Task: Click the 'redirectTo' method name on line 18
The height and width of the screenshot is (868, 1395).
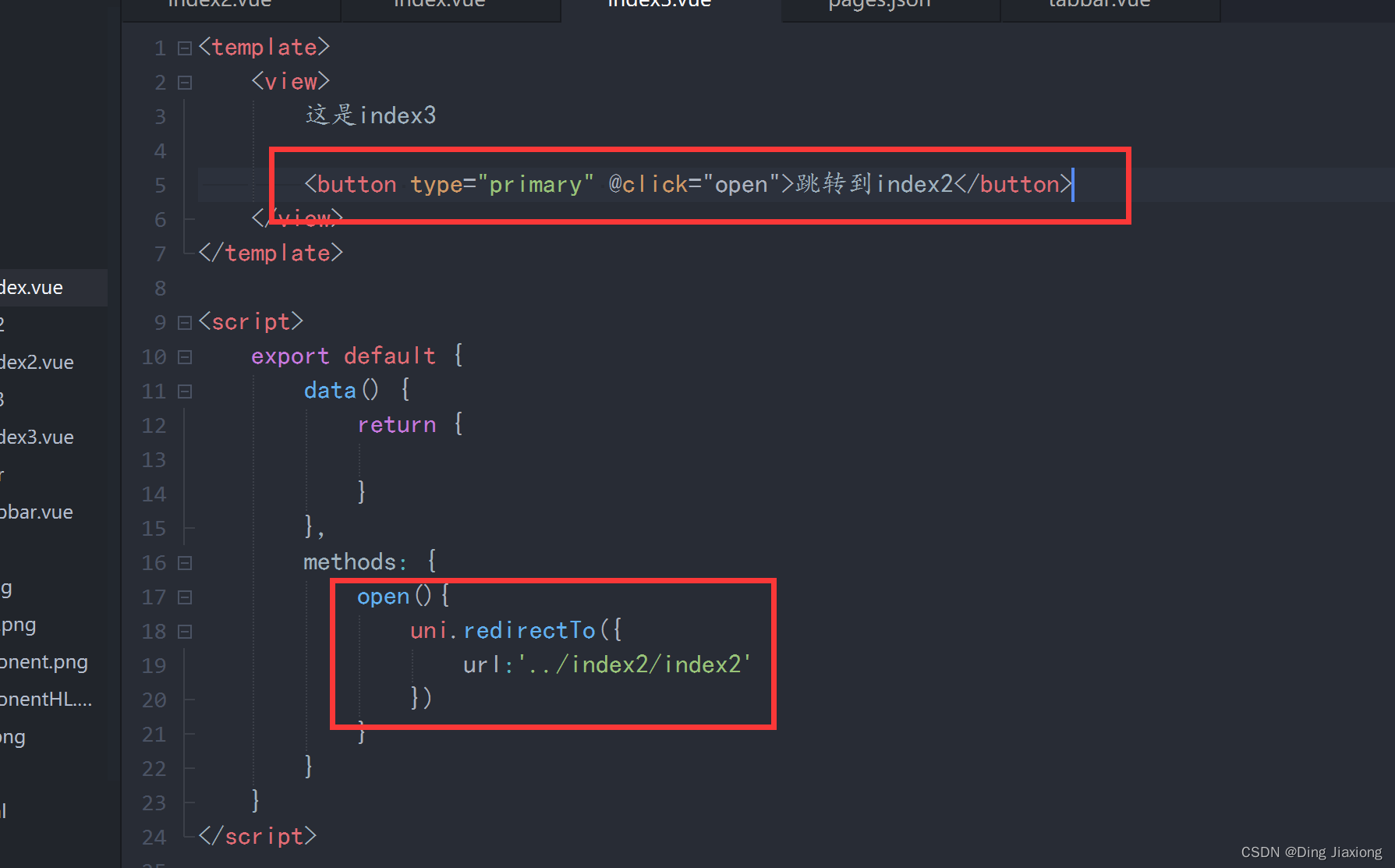Action: [x=529, y=631]
